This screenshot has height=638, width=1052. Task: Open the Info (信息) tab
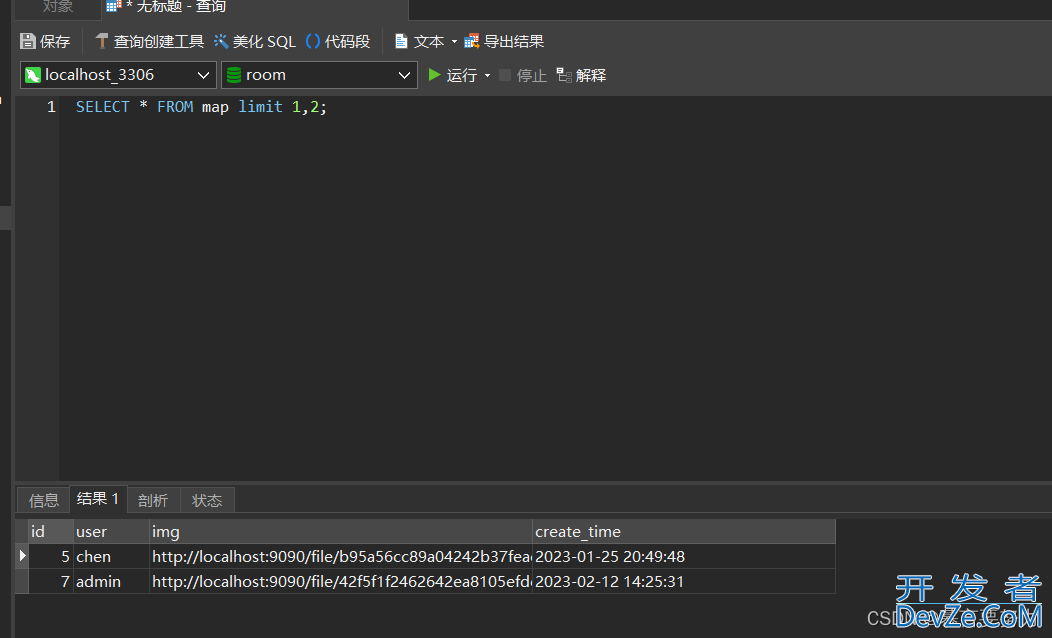[44, 500]
